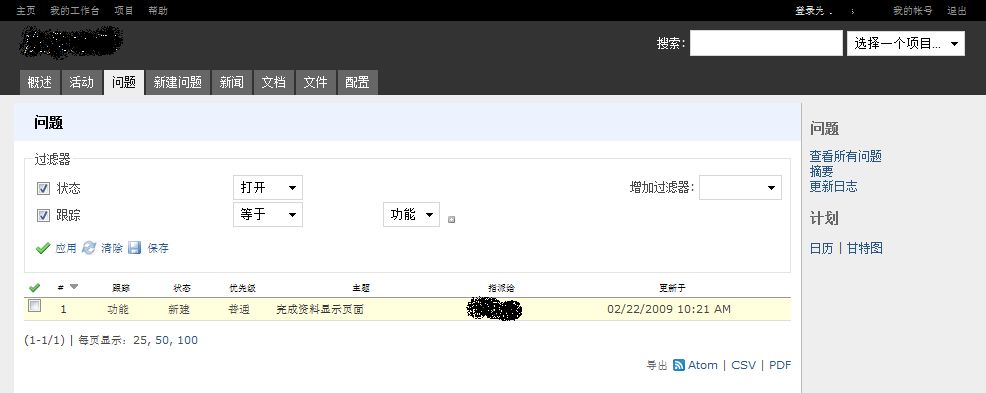Viewport: 986px width, 393px height.
Task: Sort by 优先级 column header
Action: [243, 289]
